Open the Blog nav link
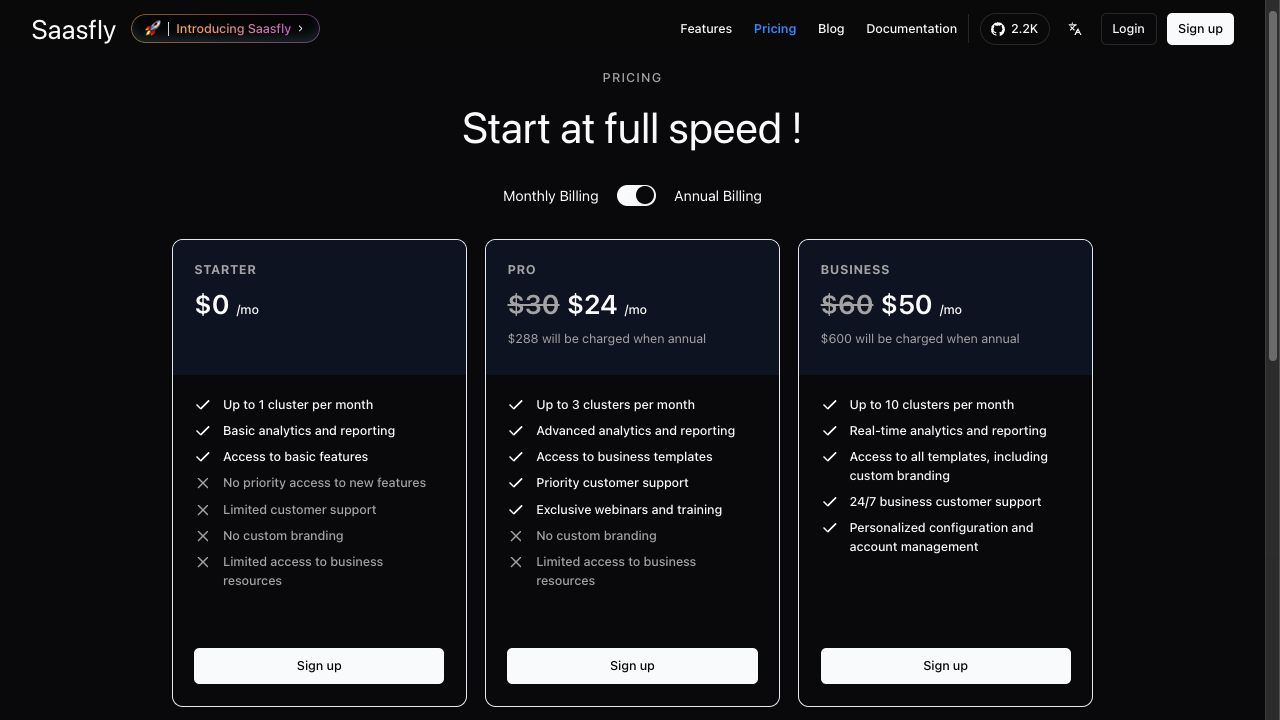This screenshot has height=720, width=1280. [x=831, y=29]
